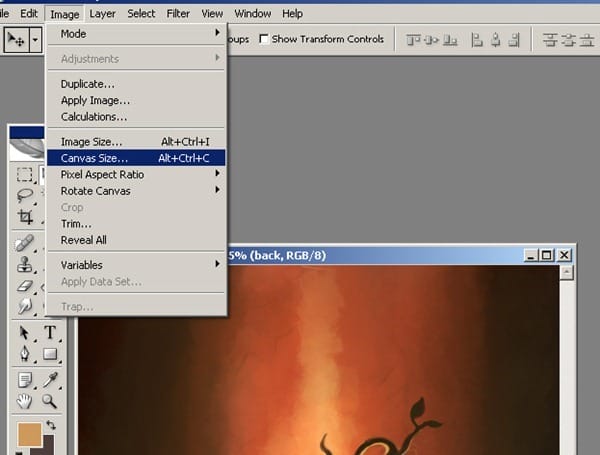Minimize the document window
The image size is (600, 455).
(x=531, y=255)
